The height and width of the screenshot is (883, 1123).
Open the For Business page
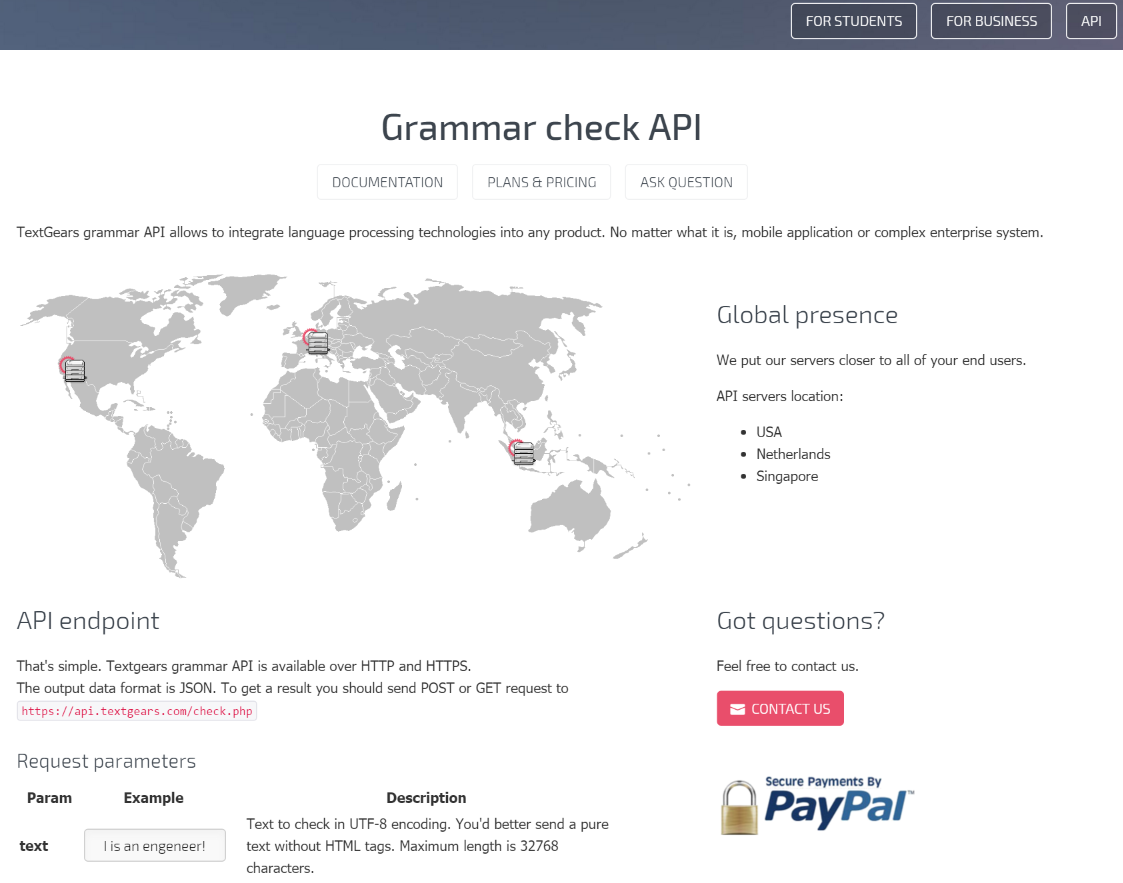[x=991, y=21]
